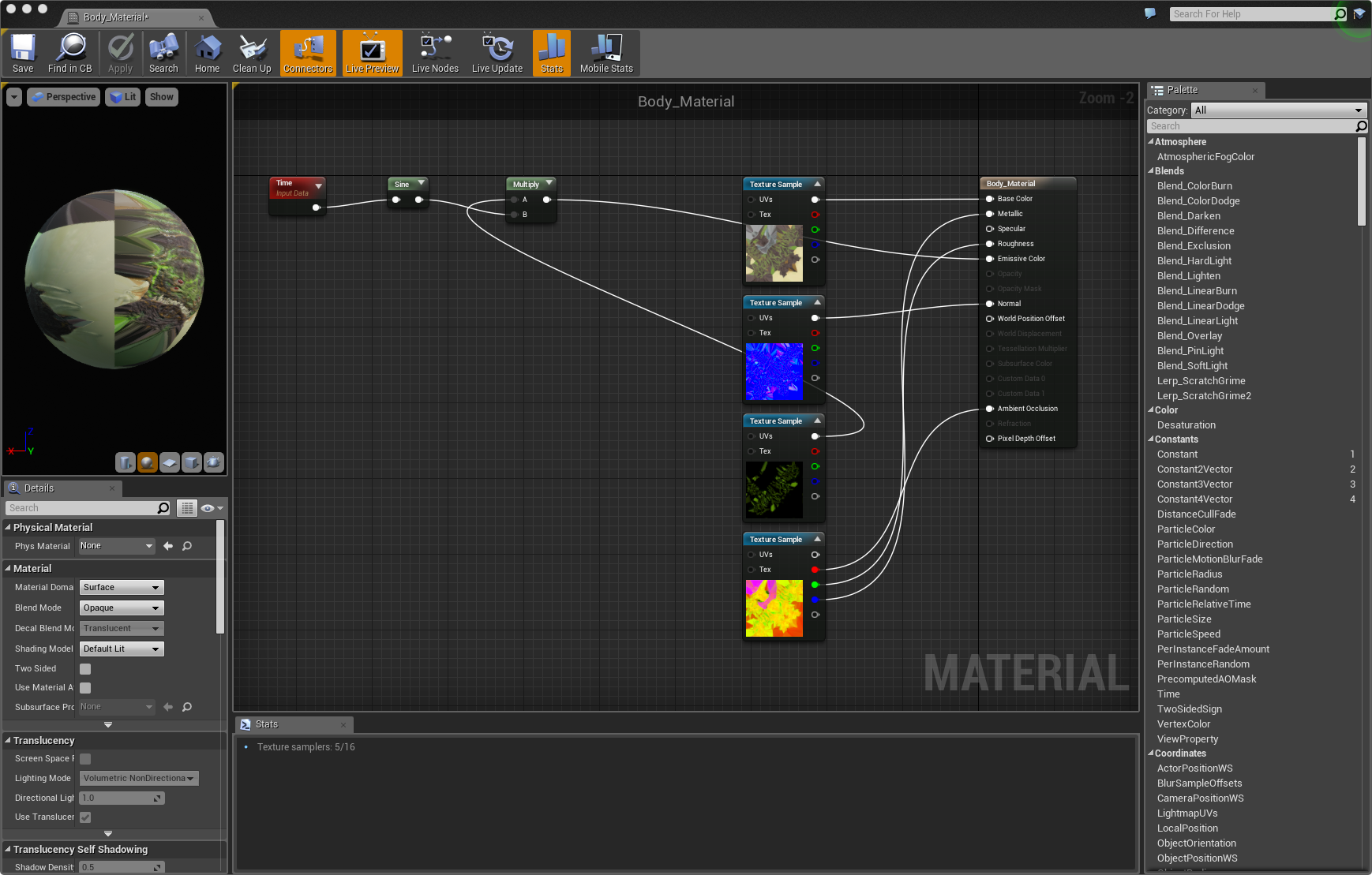Image resolution: width=1372 pixels, height=875 pixels.
Task: Enable the Two Sided checkbox
Action: (x=85, y=669)
